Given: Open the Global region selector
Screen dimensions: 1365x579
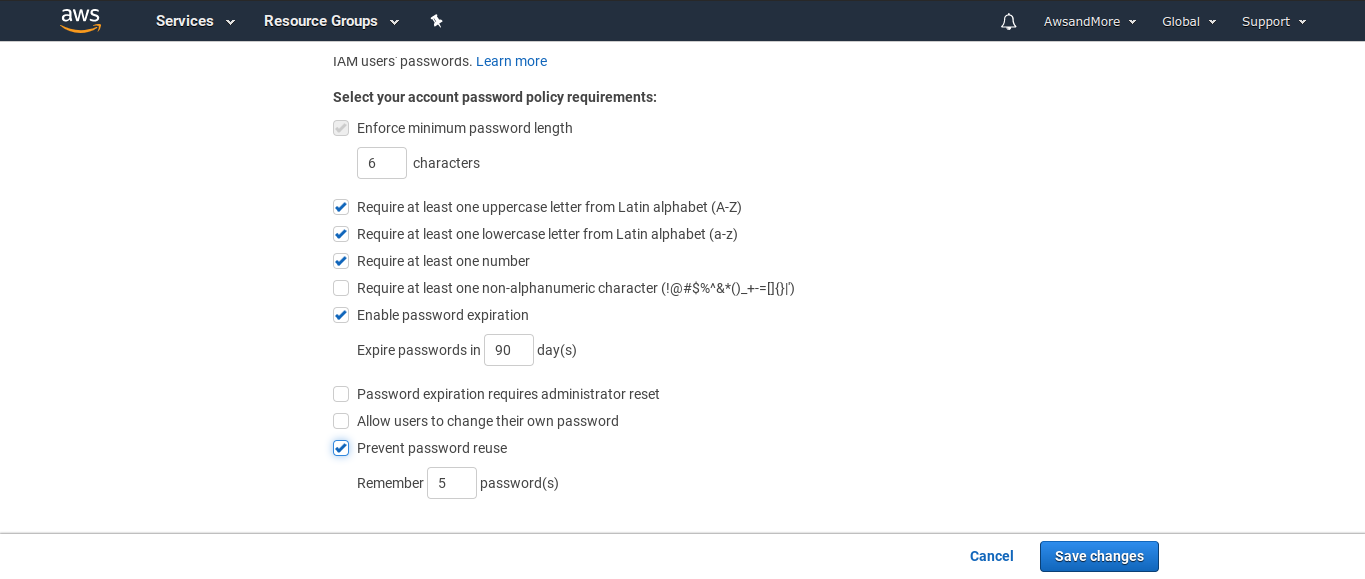Looking at the screenshot, I should click(1189, 21).
